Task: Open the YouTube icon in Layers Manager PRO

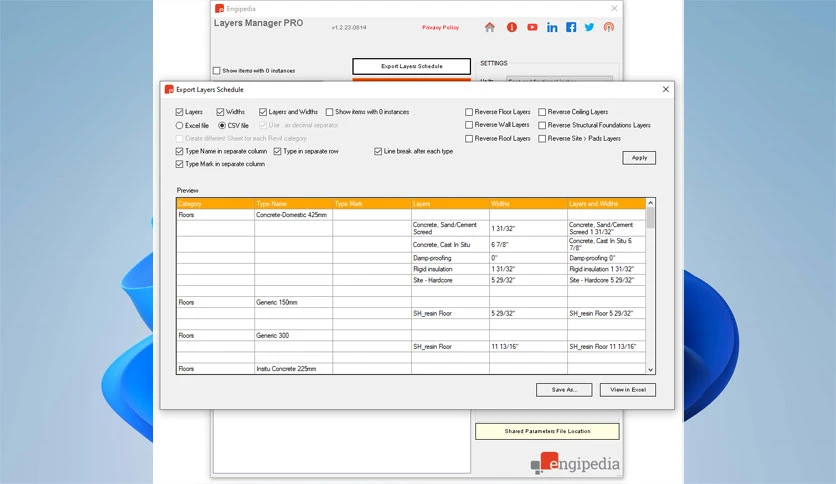Action: 532,27
